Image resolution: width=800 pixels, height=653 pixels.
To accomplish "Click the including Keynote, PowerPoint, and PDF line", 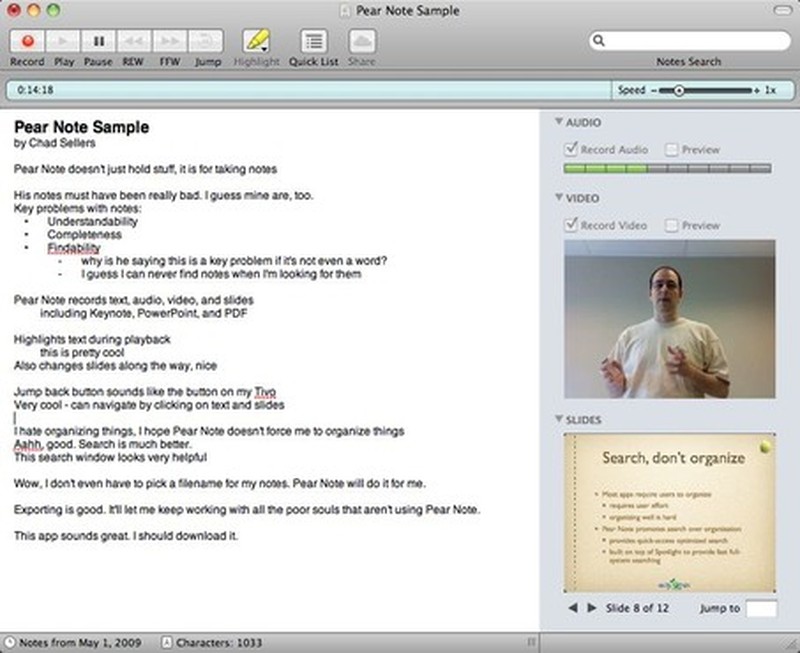I will pos(144,313).
